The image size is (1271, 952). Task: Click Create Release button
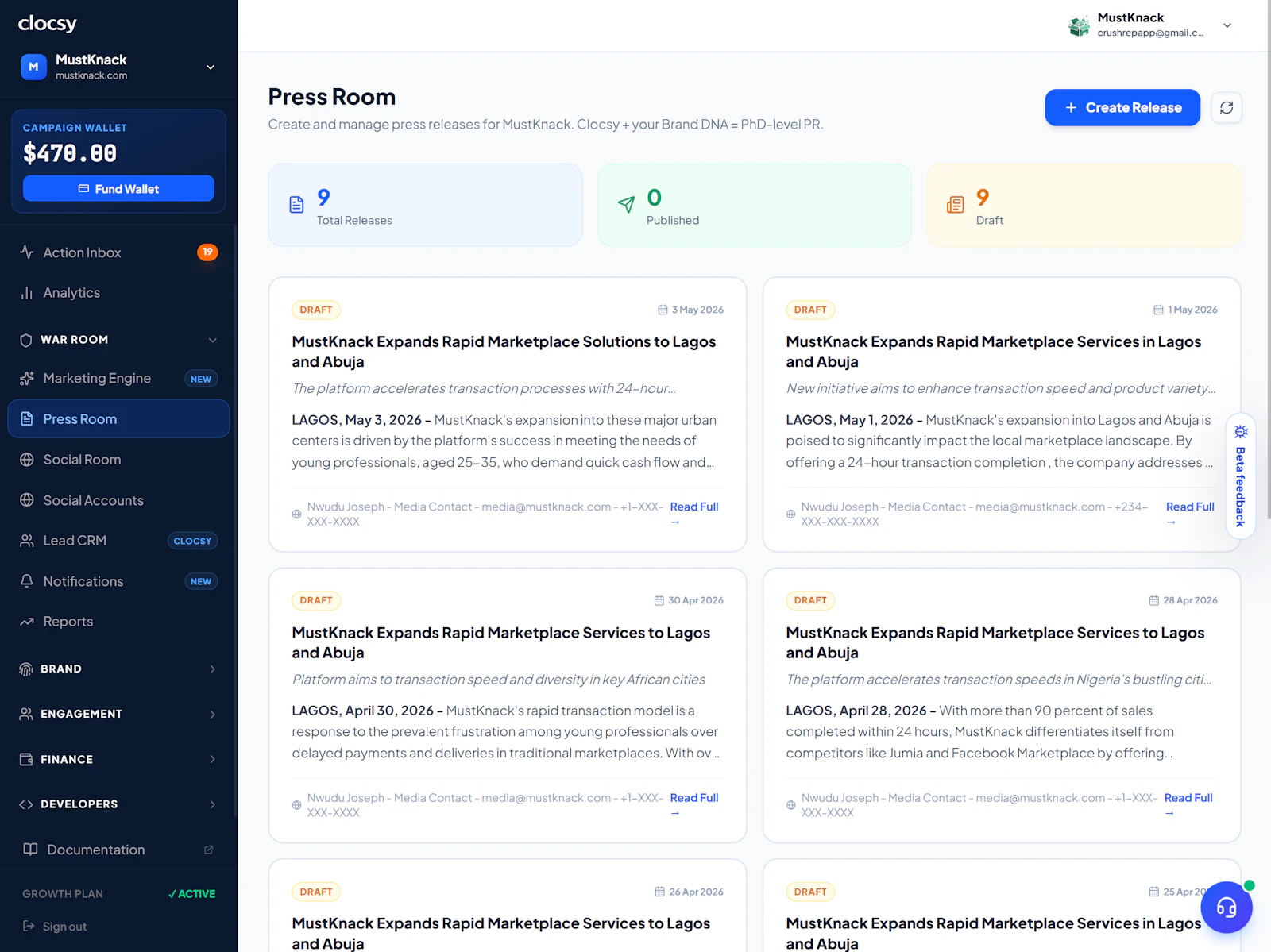point(1122,107)
